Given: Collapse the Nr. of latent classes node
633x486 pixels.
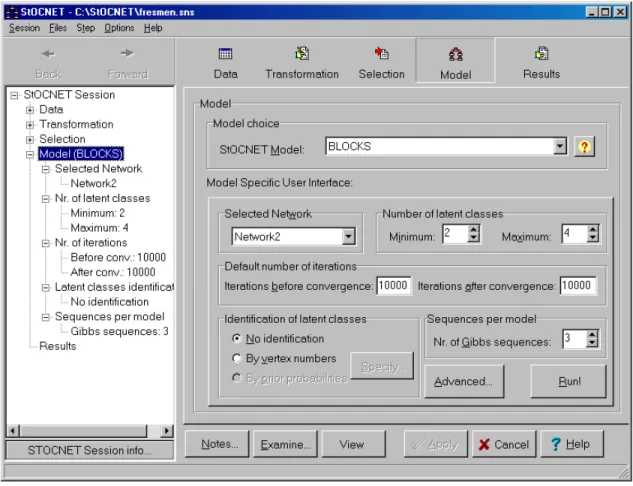Looking at the screenshot, I should pyautogui.click(x=46, y=199).
